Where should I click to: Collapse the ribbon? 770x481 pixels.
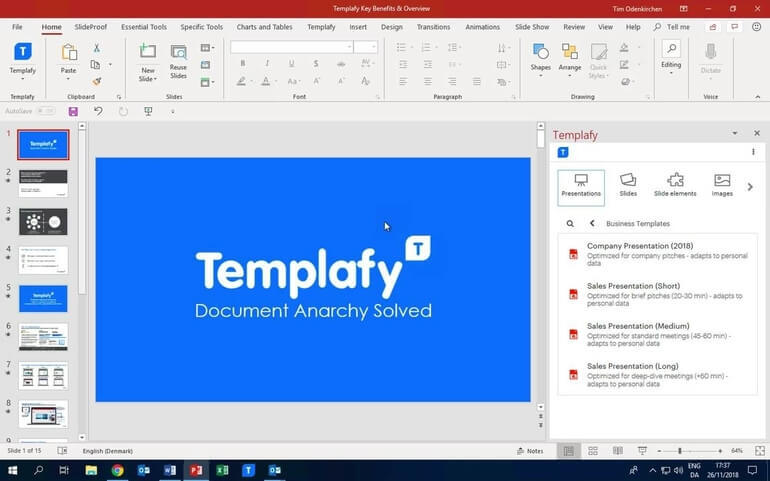(x=758, y=97)
